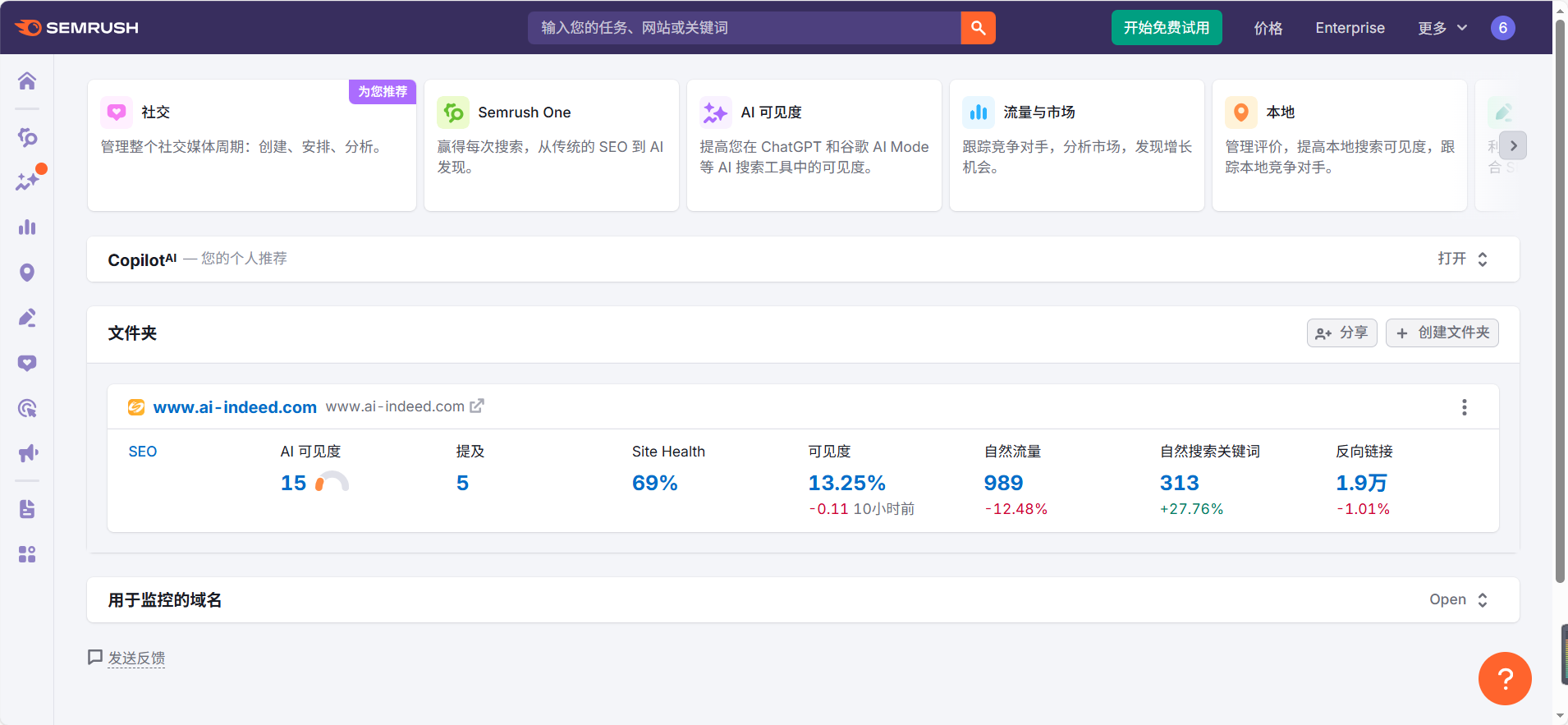Click the 创建文件夹 button

[x=1442, y=333]
